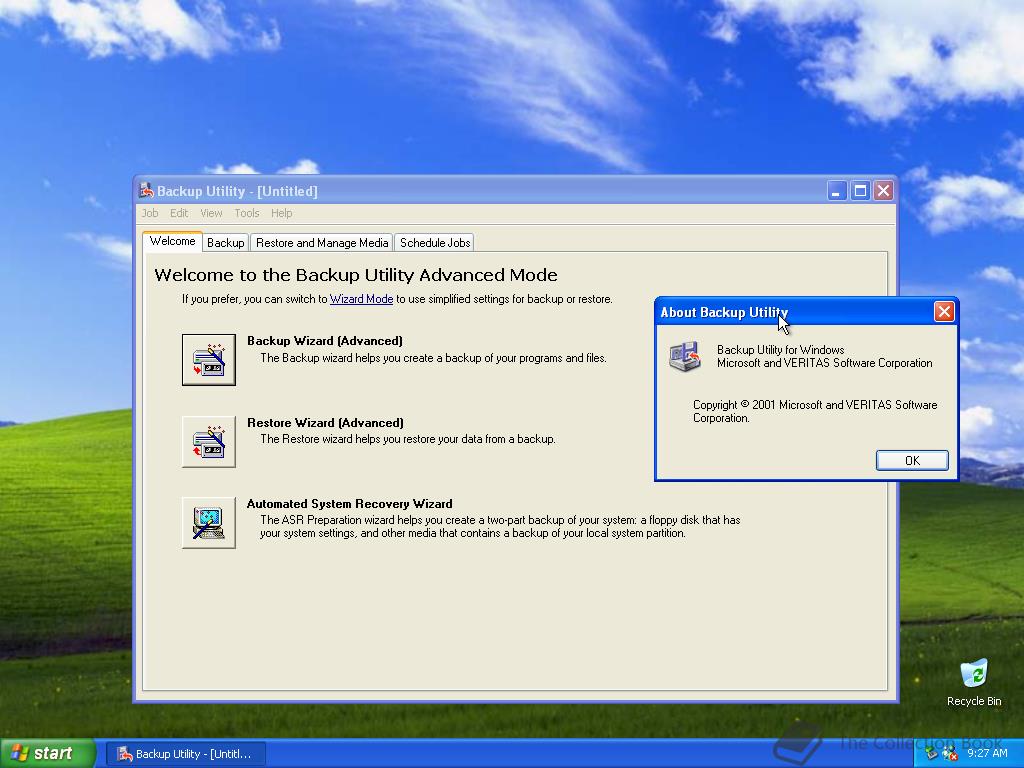Open the Tools menu
The height and width of the screenshot is (768, 1024).
click(x=247, y=213)
